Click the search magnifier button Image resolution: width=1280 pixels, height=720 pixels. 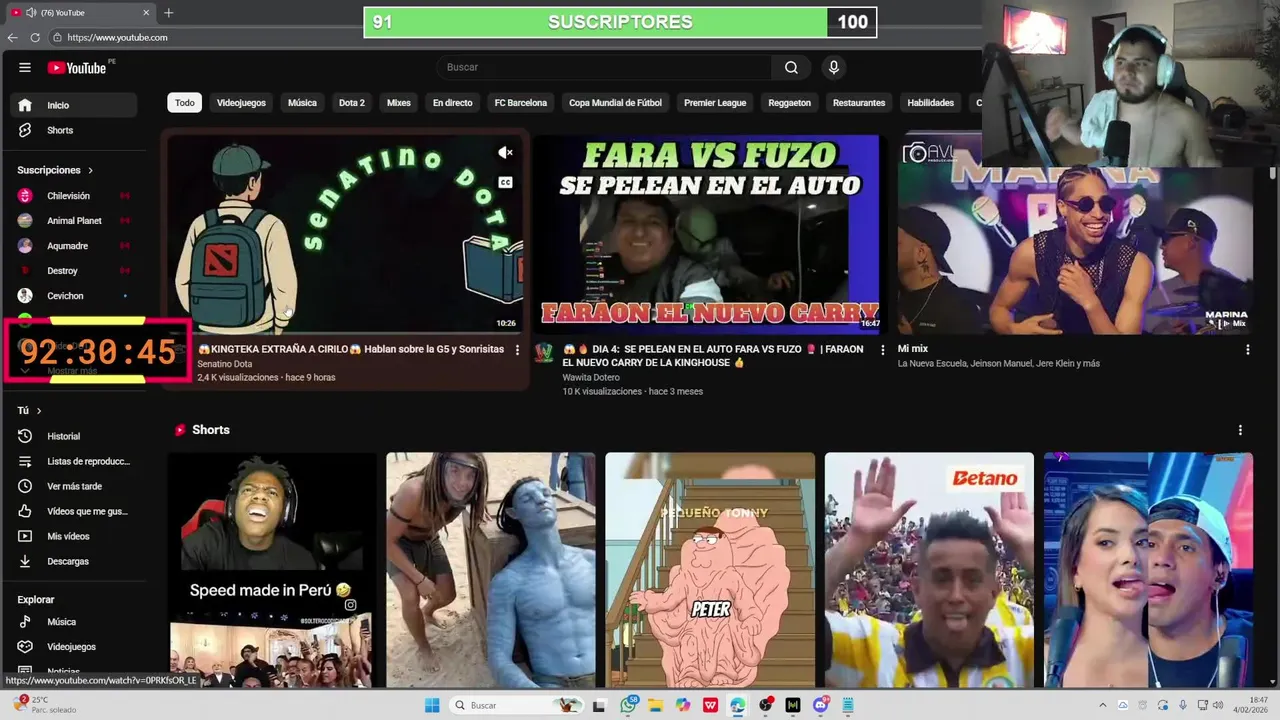[791, 67]
